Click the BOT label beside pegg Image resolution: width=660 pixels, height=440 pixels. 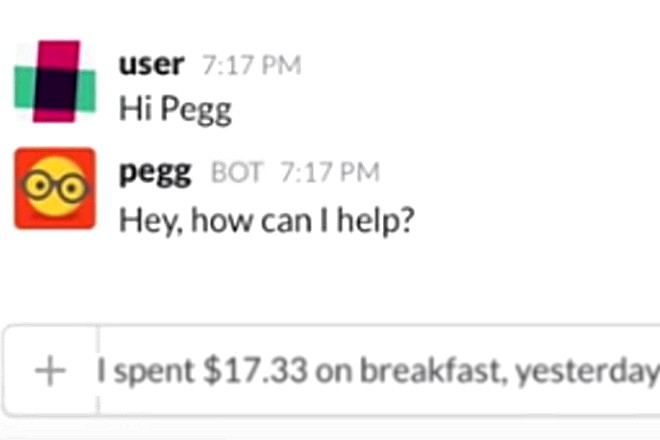click(236, 173)
